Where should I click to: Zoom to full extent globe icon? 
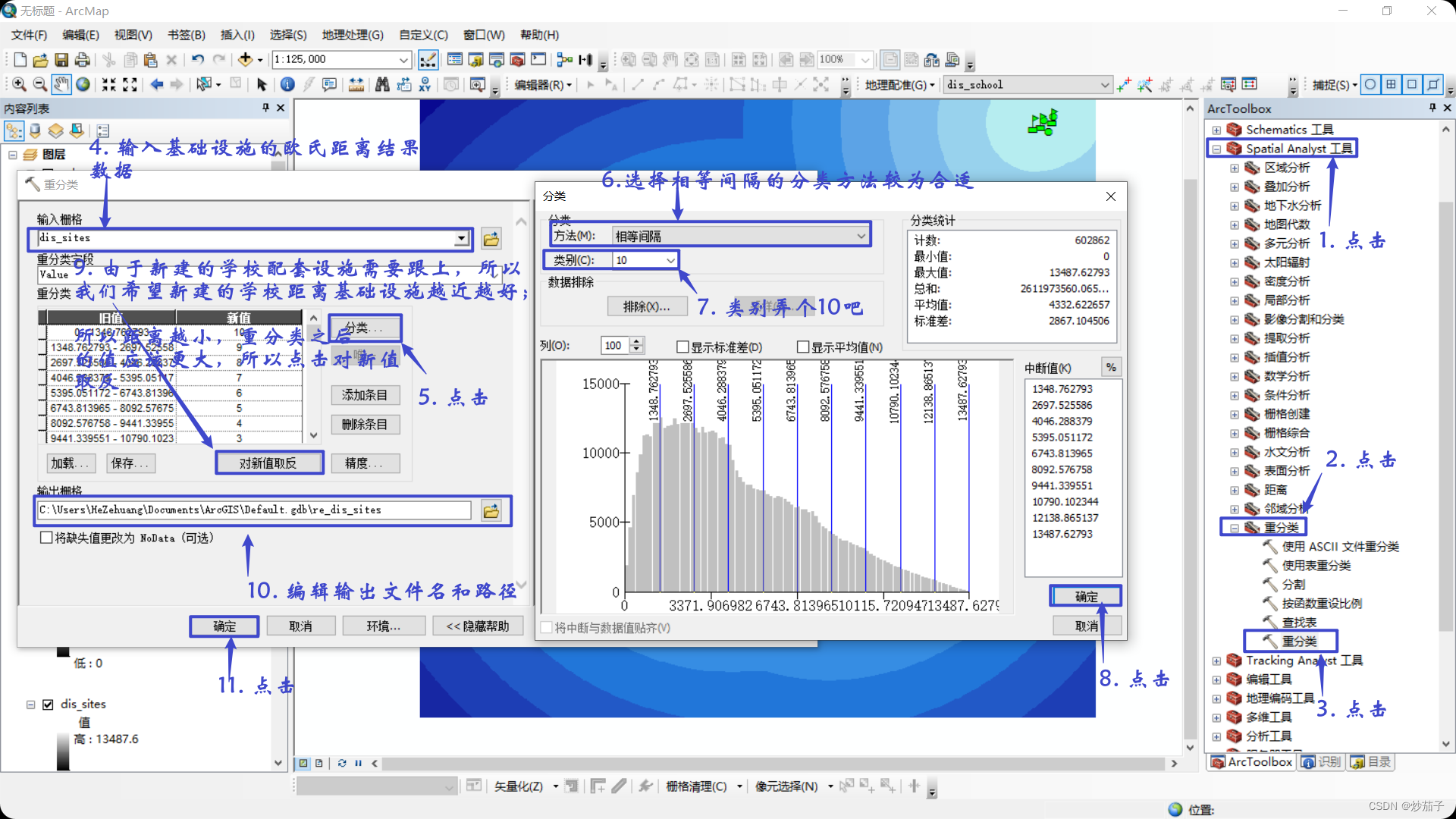point(83,84)
